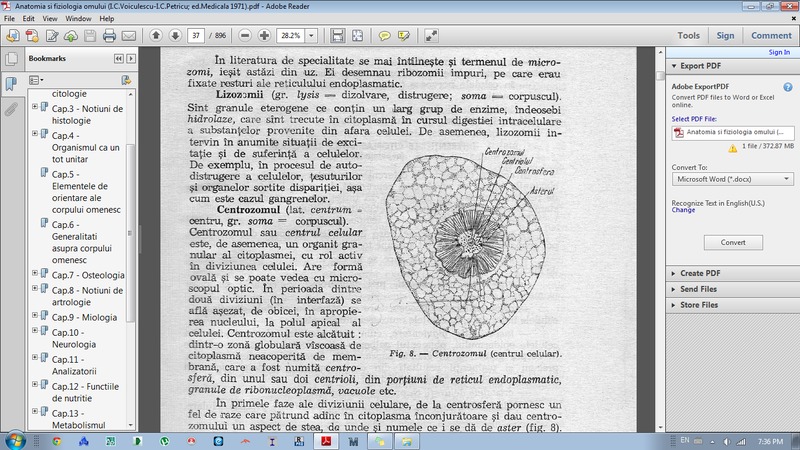Image resolution: width=800 pixels, height=450 pixels.
Task: Add a sticky note comment icon
Action: [x=384, y=35]
